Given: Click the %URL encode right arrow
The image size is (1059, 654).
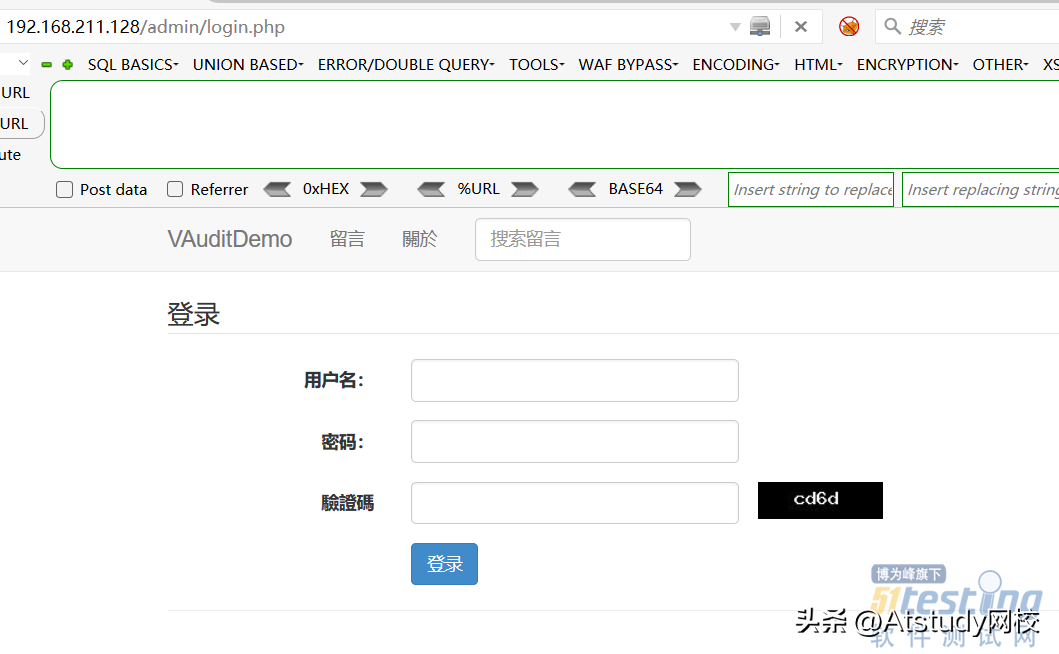Looking at the screenshot, I should pos(525,189).
